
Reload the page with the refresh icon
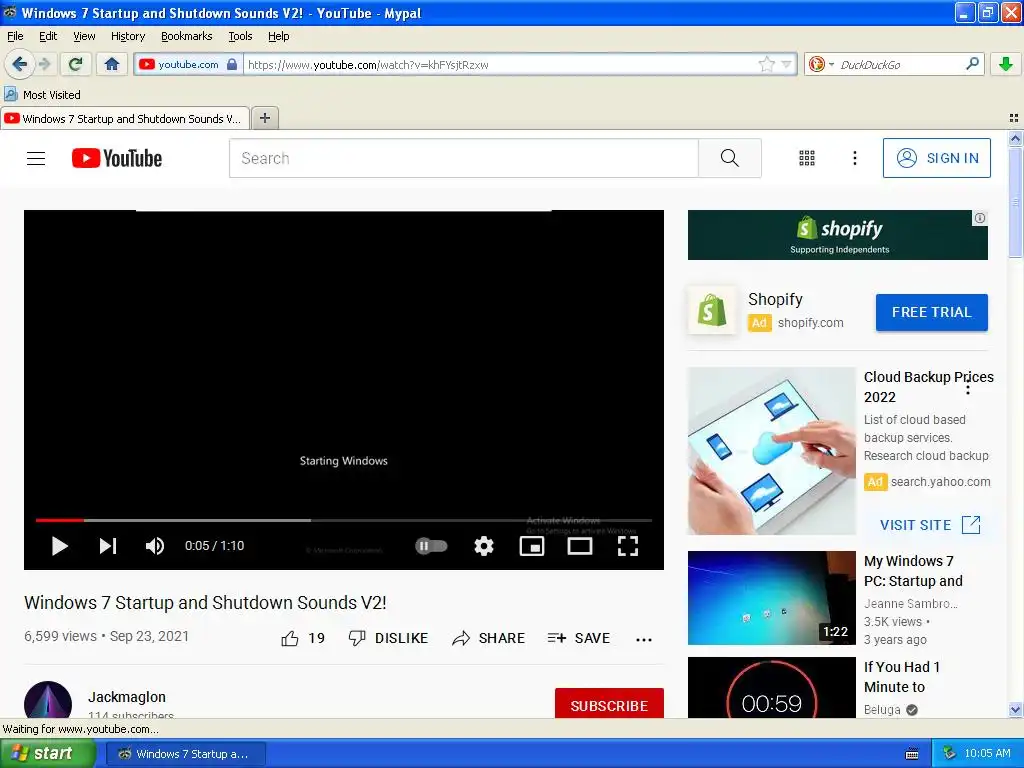point(76,64)
